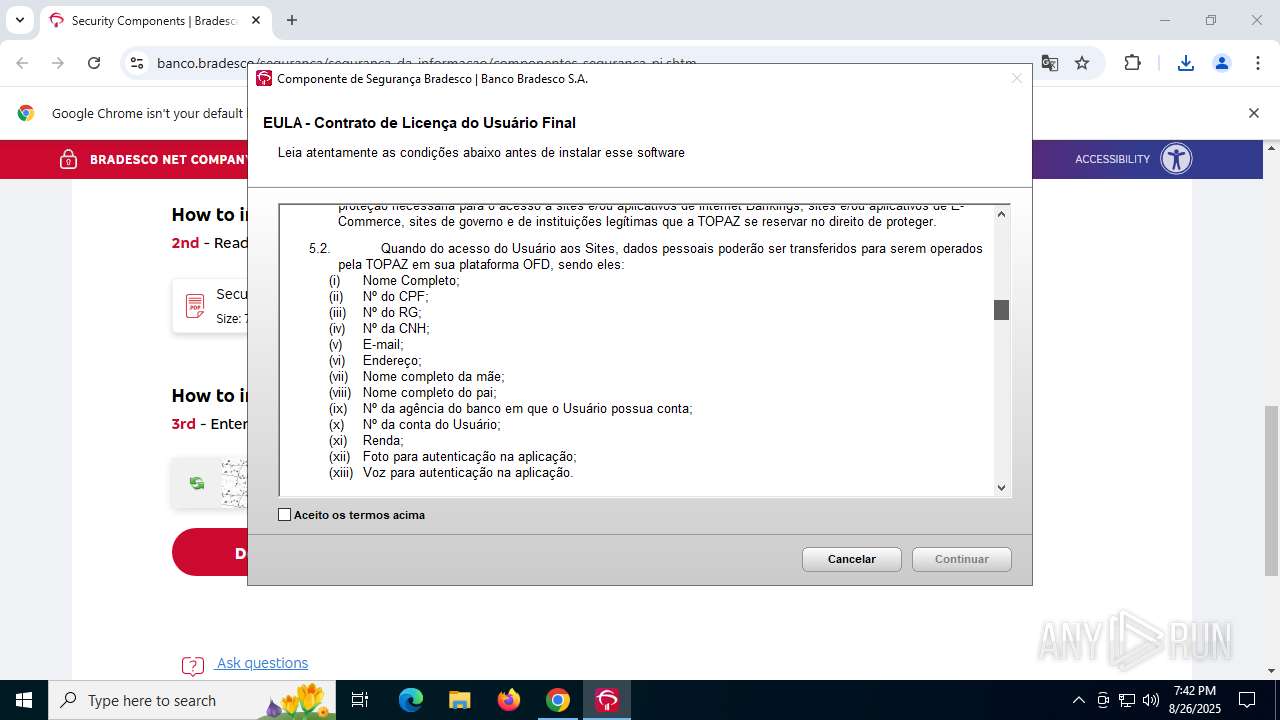The width and height of the screenshot is (1280, 720).
Task: Open the Chrome profile avatar
Action: coord(1222,63)
